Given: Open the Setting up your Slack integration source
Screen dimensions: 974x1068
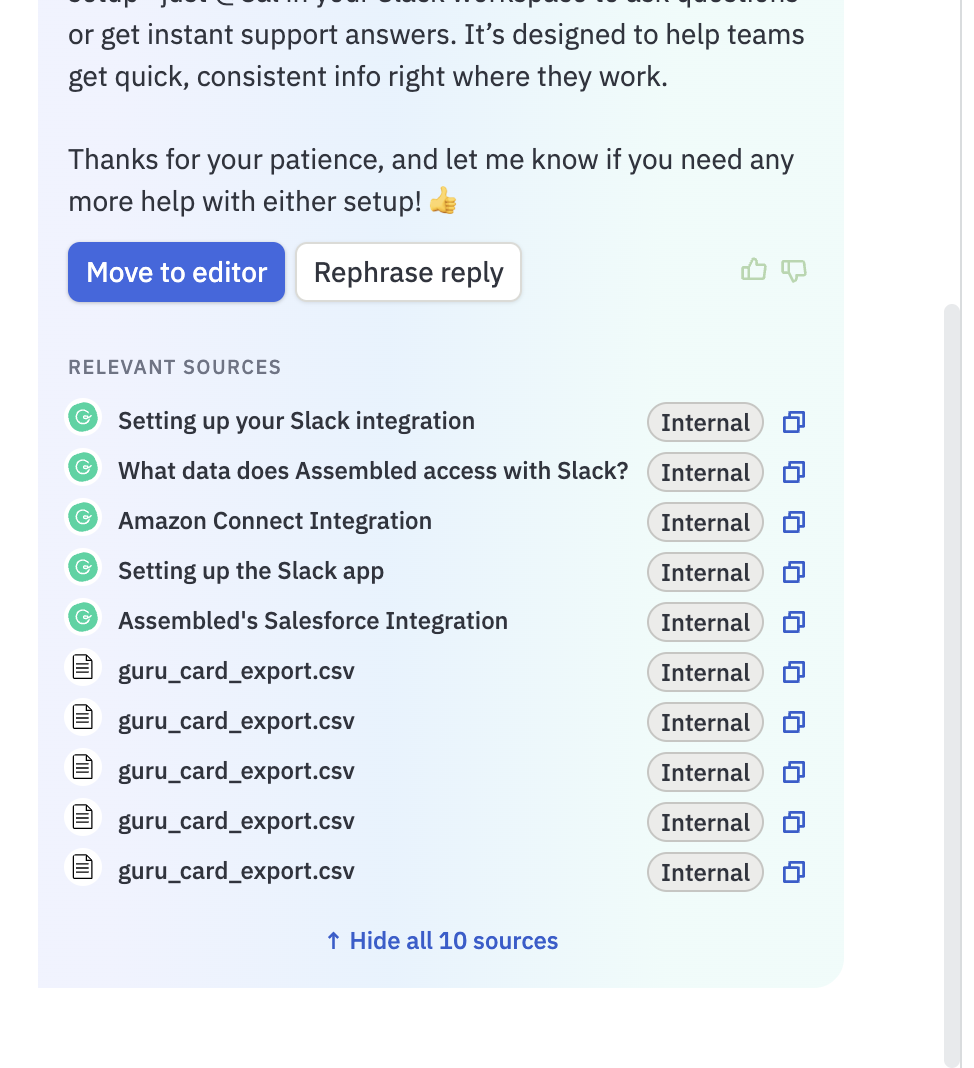Looking at the screenshot, I should (x=296, y=421).
